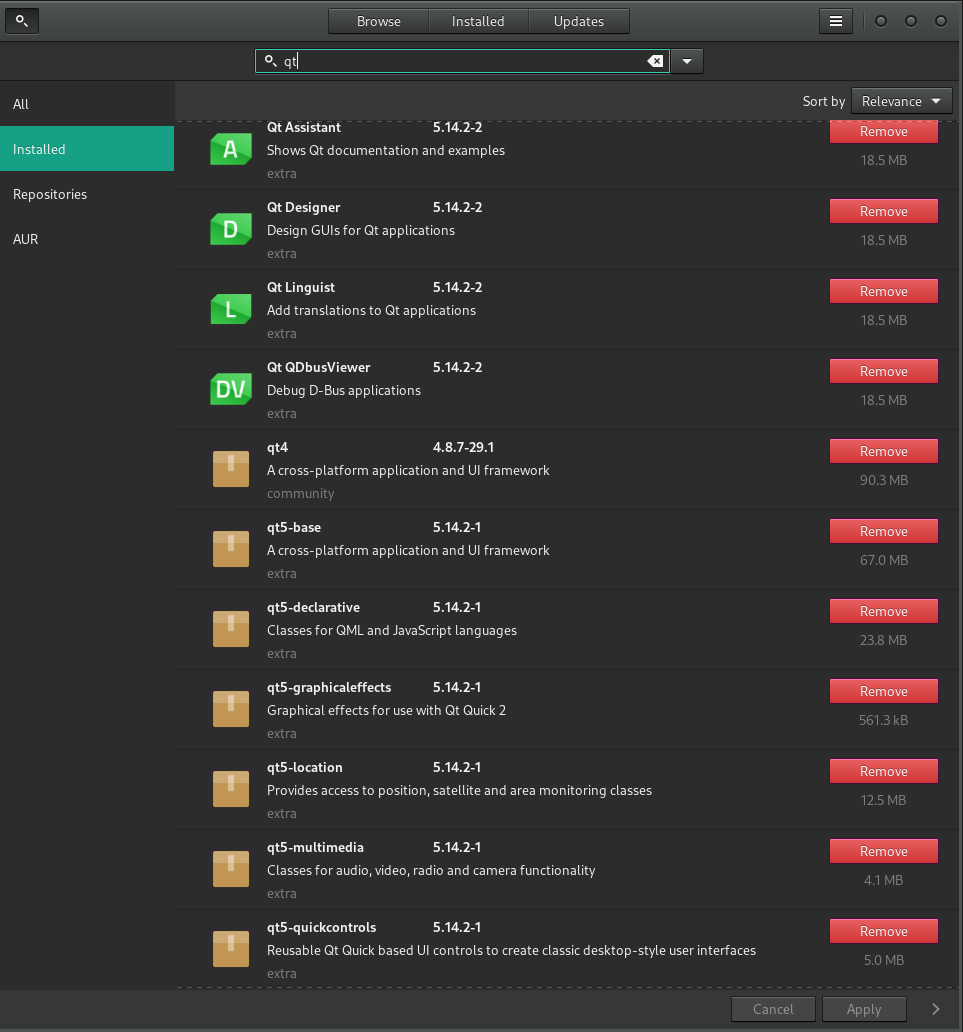Select the Qt Designer package name
The height and width of the screenshot is (1032, 963).
(x=303, y=207)
